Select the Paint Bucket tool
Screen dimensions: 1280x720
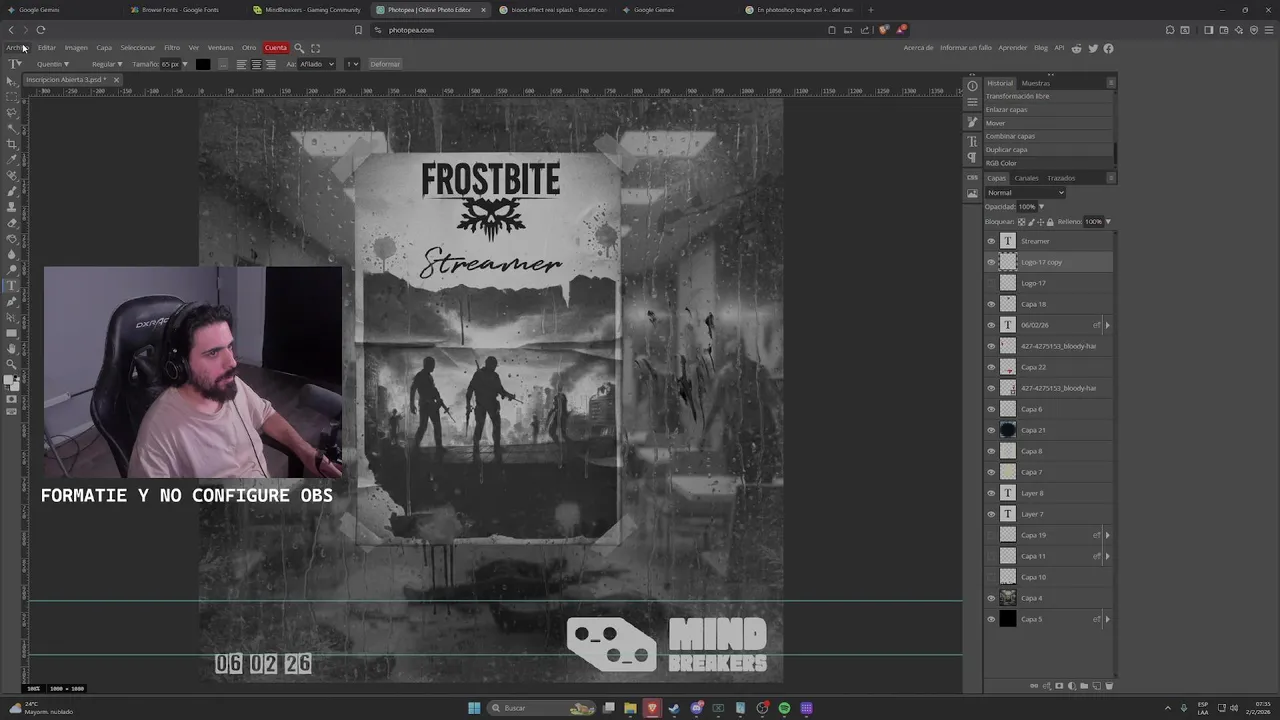(x=12, y=238)
